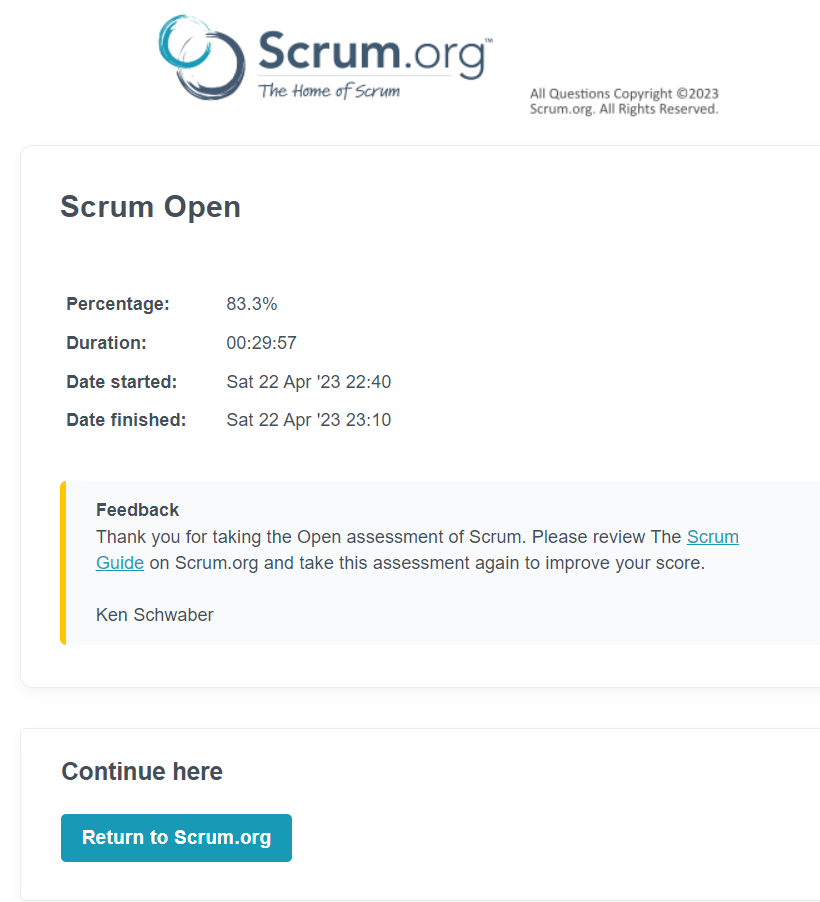This screenshot has height=902, width=820.
Task: Click the Return to Scrum.org button
Action: pos(176,838)
